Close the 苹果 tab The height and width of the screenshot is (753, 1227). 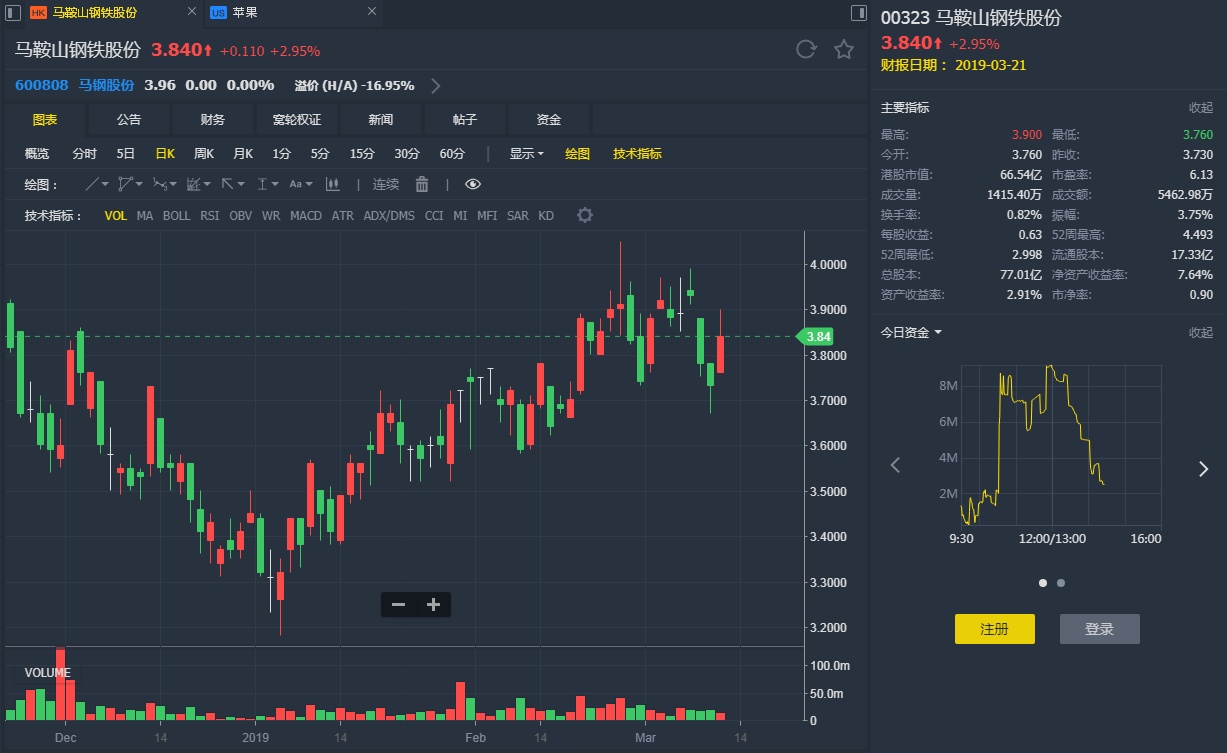[x=372, y=13]
